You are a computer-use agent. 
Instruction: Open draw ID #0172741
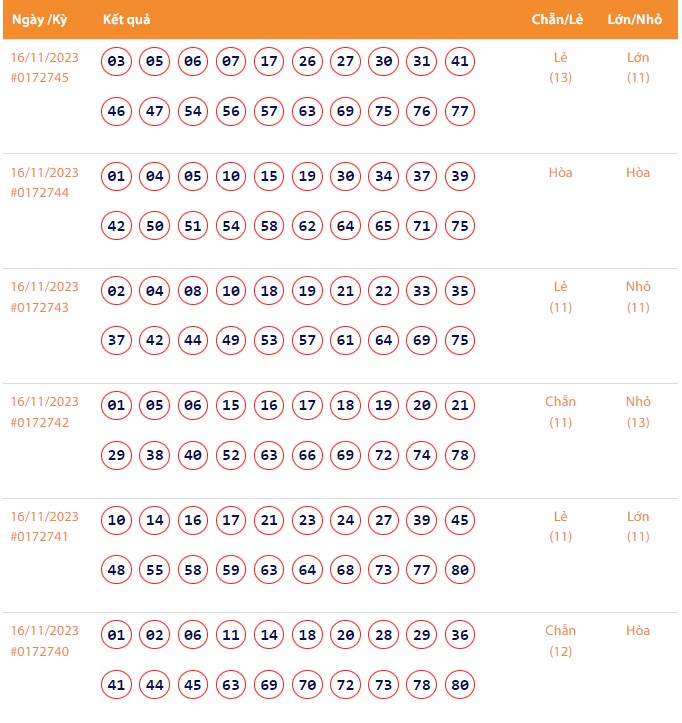click(x=40, y=537)
